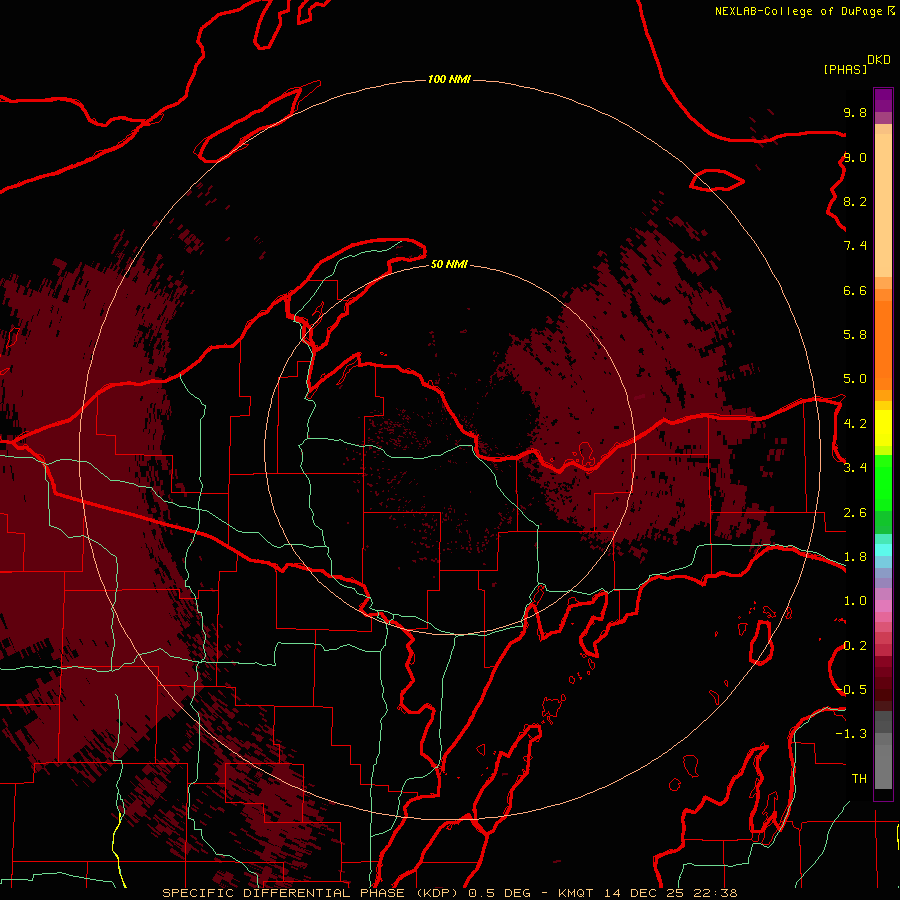
Task: Click the 3.4 legend value
Action: 855,468
